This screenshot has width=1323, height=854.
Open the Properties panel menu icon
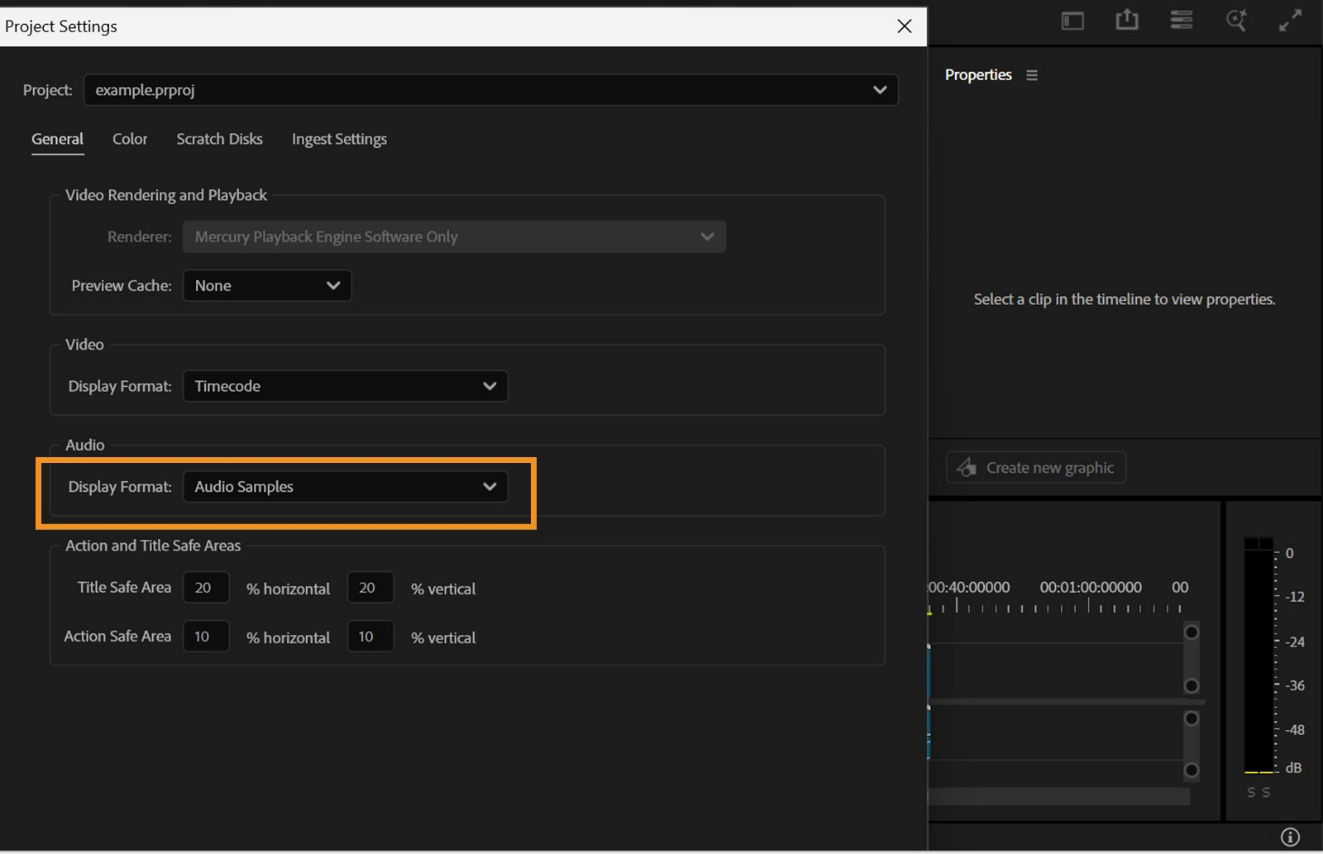tap(1031, 74)
